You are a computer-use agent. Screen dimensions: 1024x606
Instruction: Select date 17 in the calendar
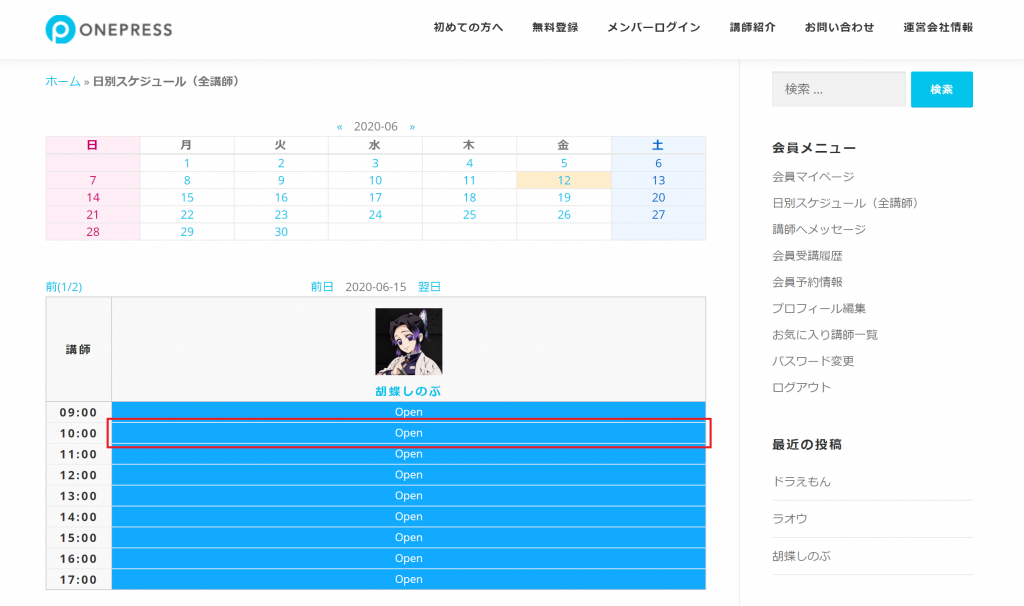click(x=375, y=197)
